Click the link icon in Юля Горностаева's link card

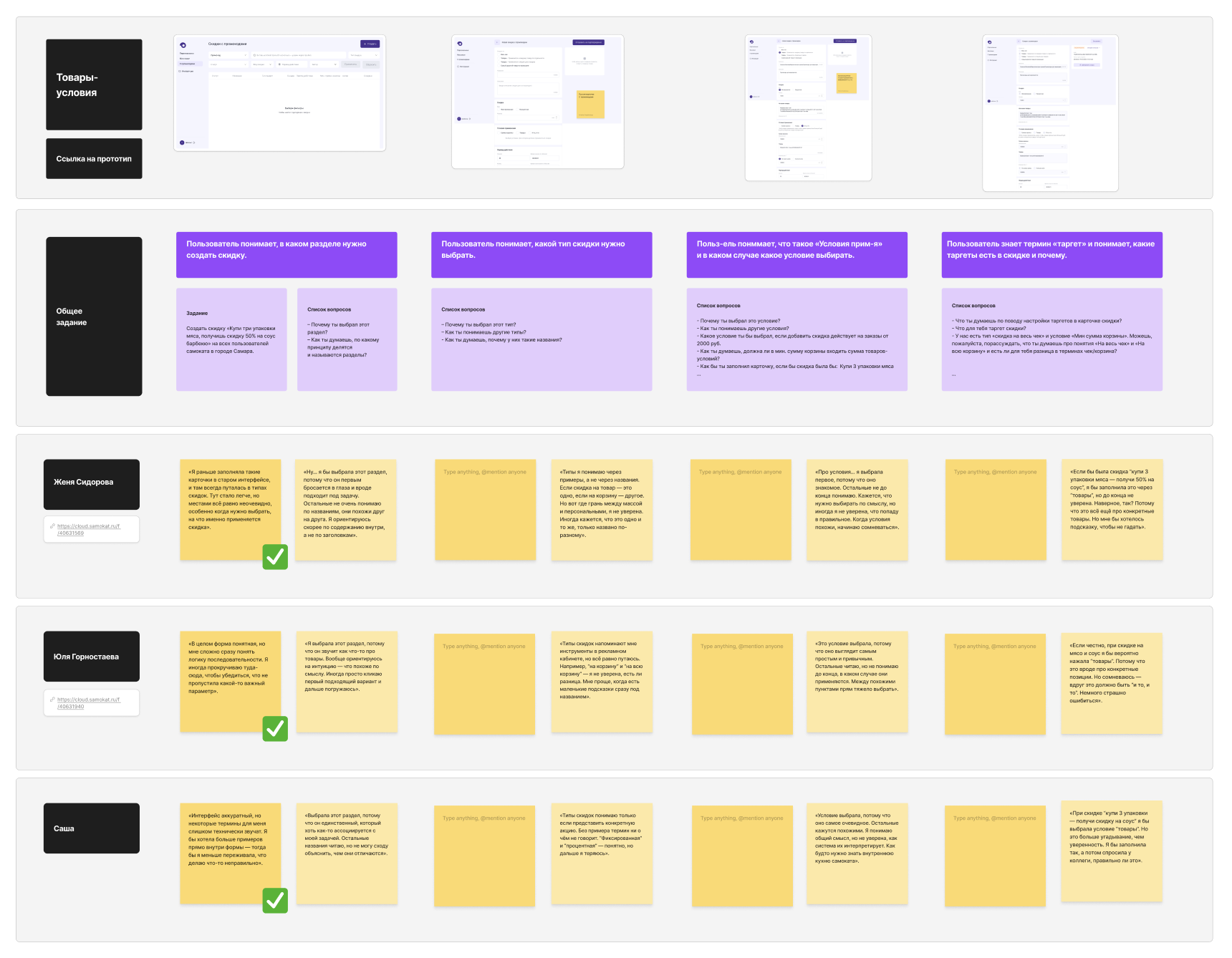click(x=52, y=700)
